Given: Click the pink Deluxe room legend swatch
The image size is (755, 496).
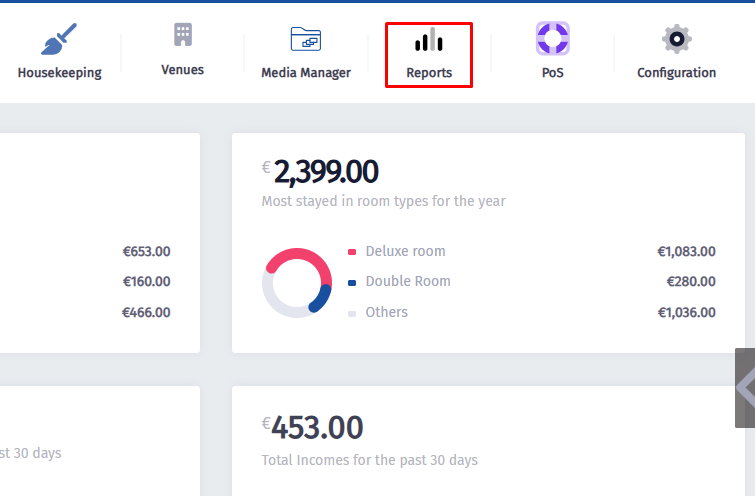Looking at the screenshot, I should [352, 252].
